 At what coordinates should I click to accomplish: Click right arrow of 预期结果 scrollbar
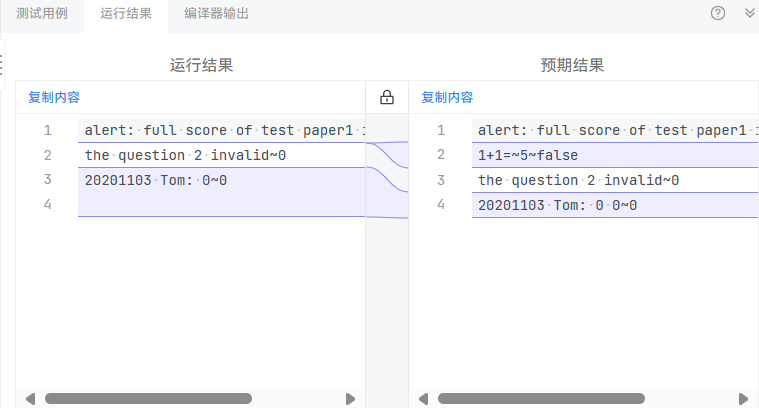point(744,399)
